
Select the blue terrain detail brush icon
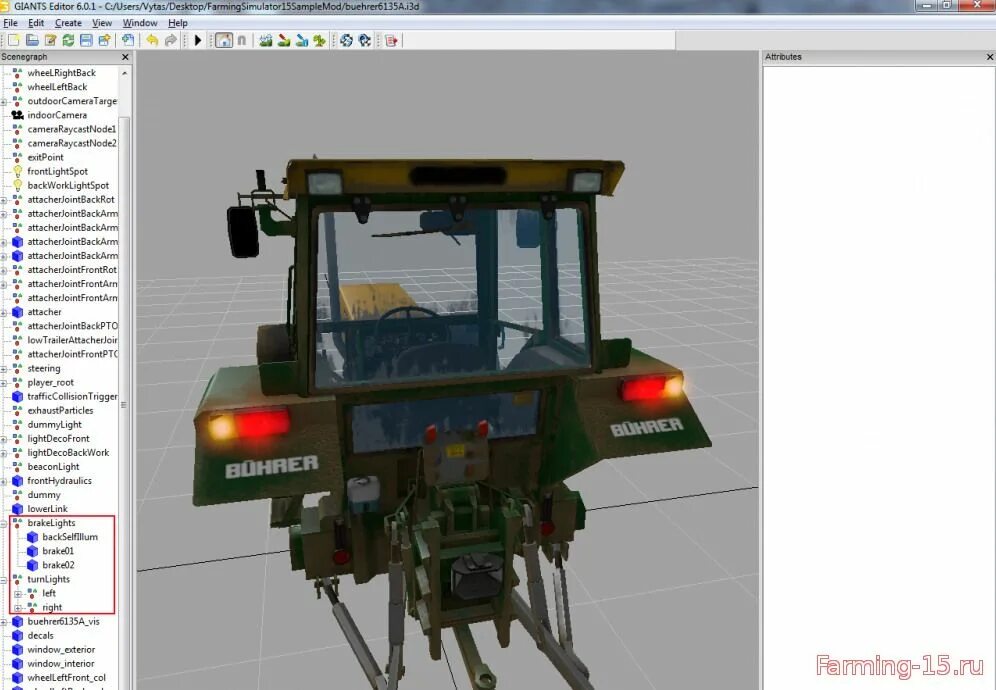[302, 41]
